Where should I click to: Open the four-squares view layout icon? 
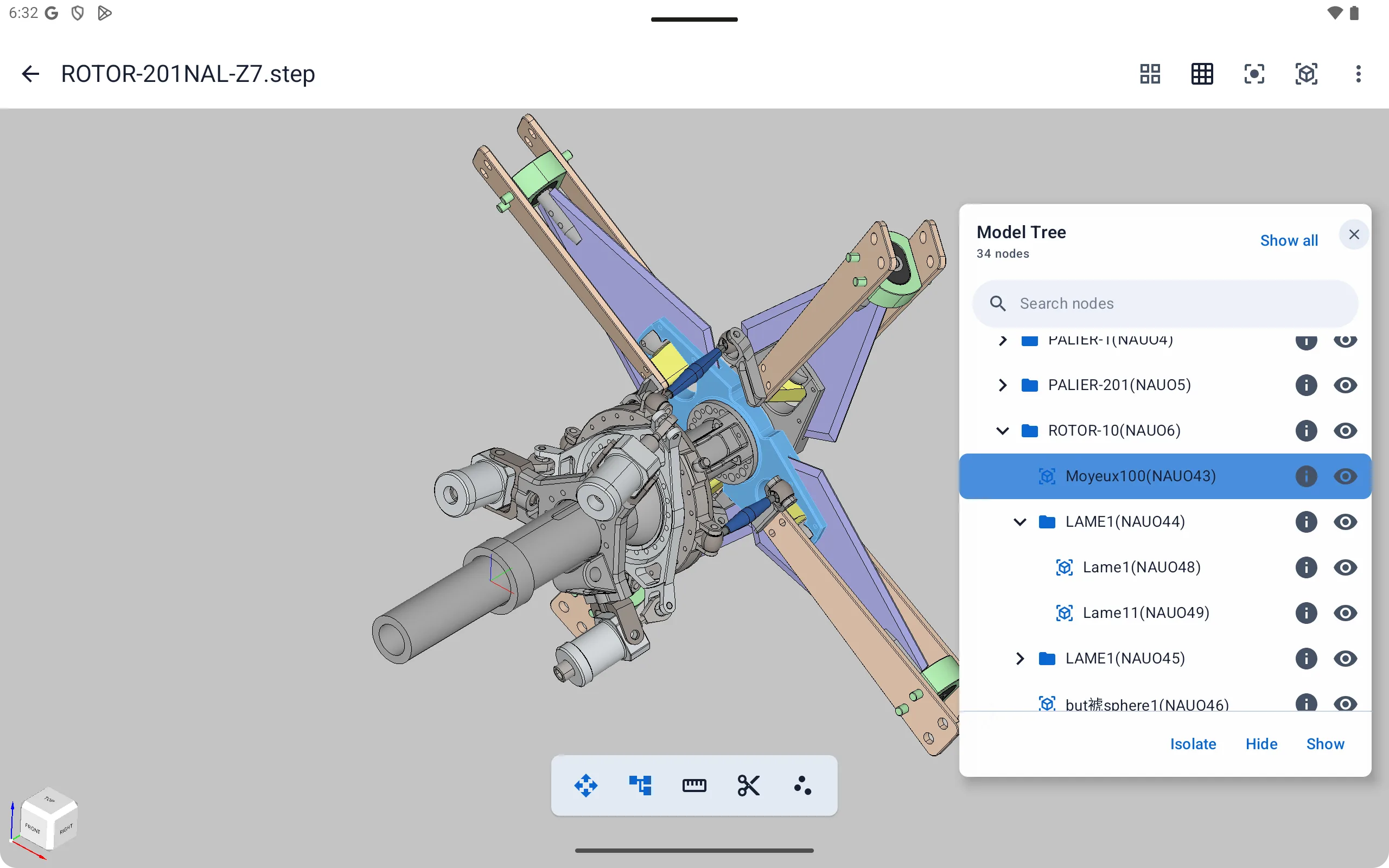tap(1150, 74)
